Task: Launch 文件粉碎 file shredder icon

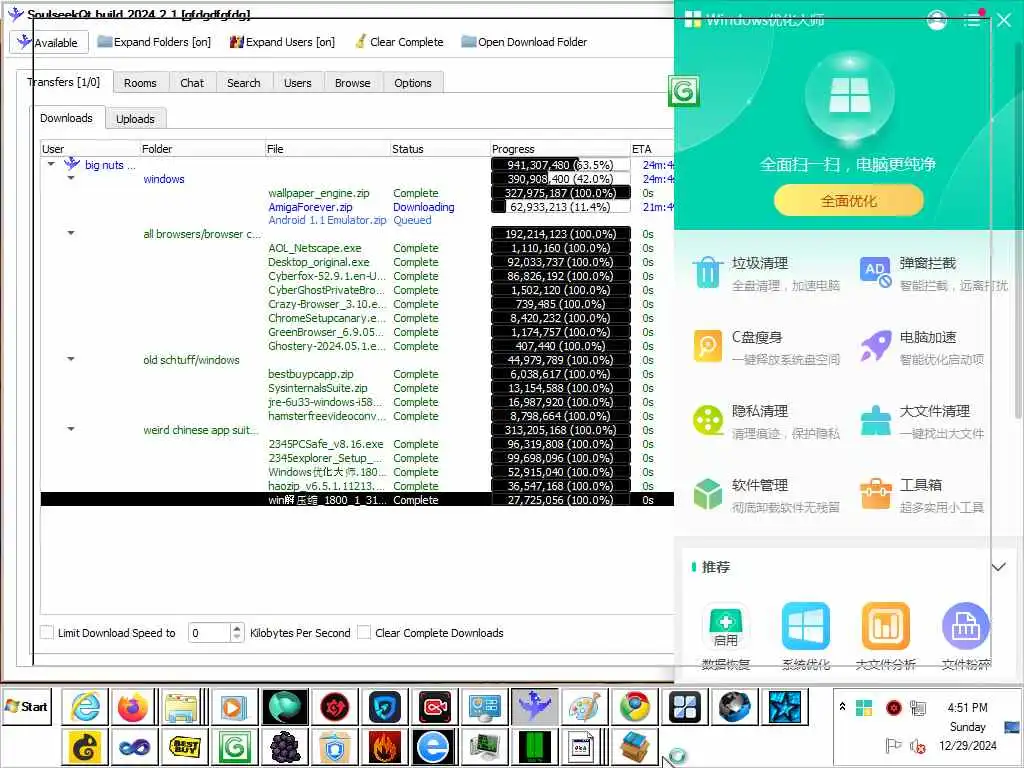Action: click(x=966, y=627)
